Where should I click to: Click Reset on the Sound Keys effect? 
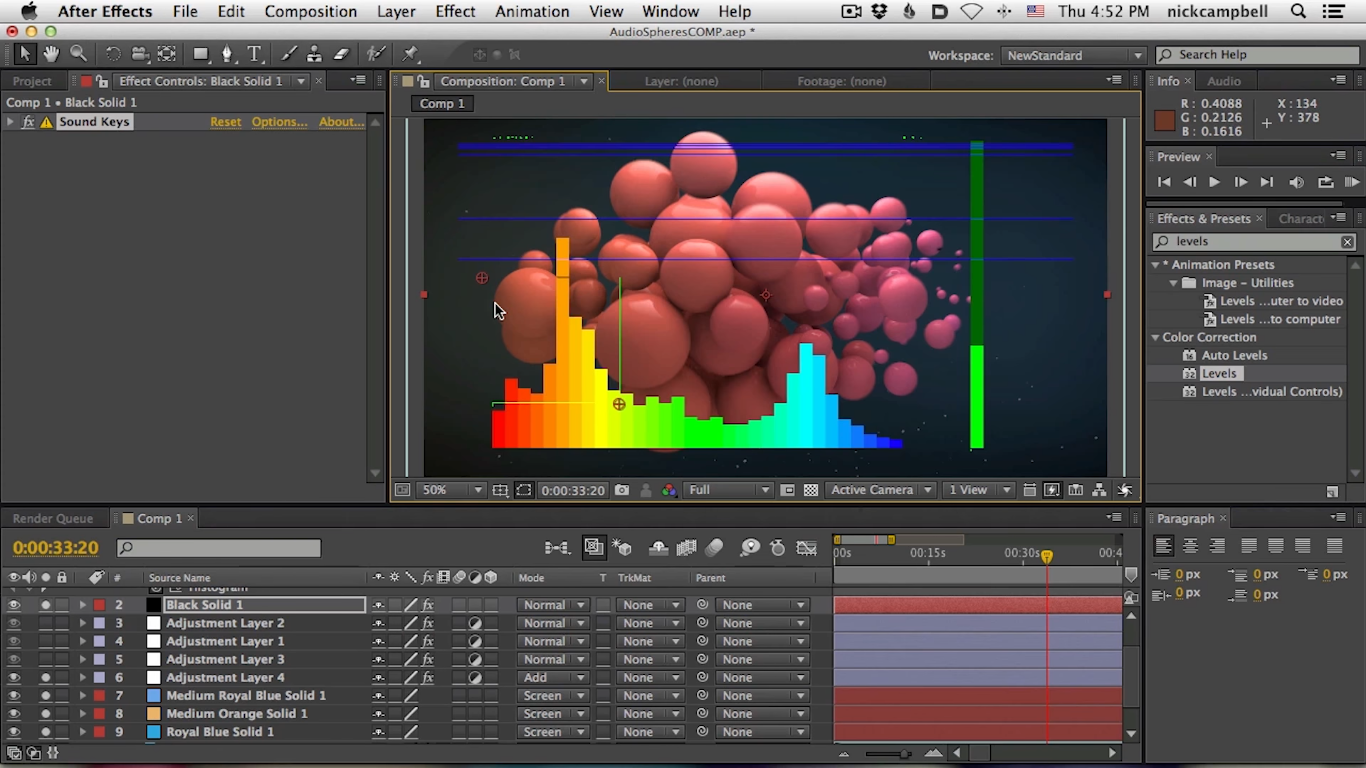click(x=226, y=121)
